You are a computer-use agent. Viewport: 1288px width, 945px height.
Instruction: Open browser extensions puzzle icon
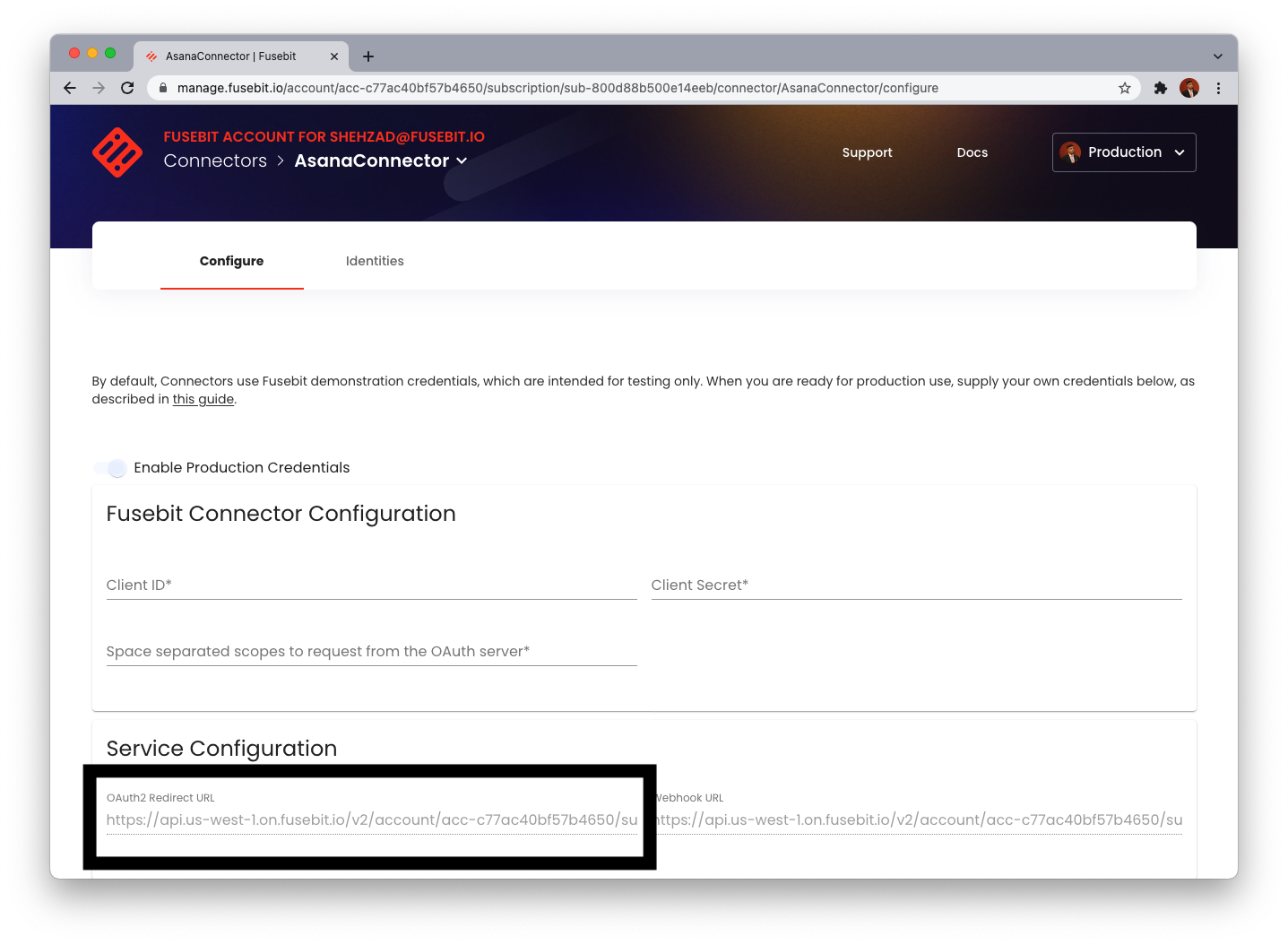tap(1161, 88)
